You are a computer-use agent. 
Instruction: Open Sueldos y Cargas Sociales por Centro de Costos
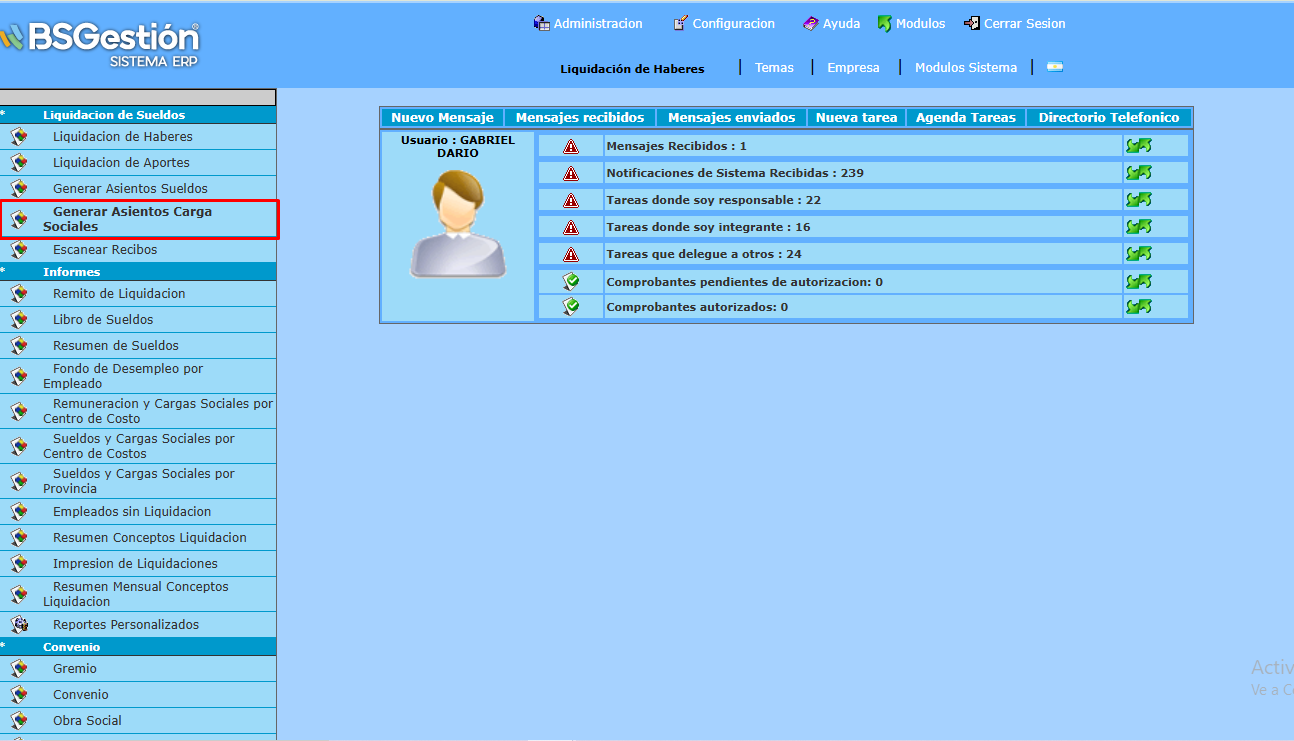tap(139, 446)
